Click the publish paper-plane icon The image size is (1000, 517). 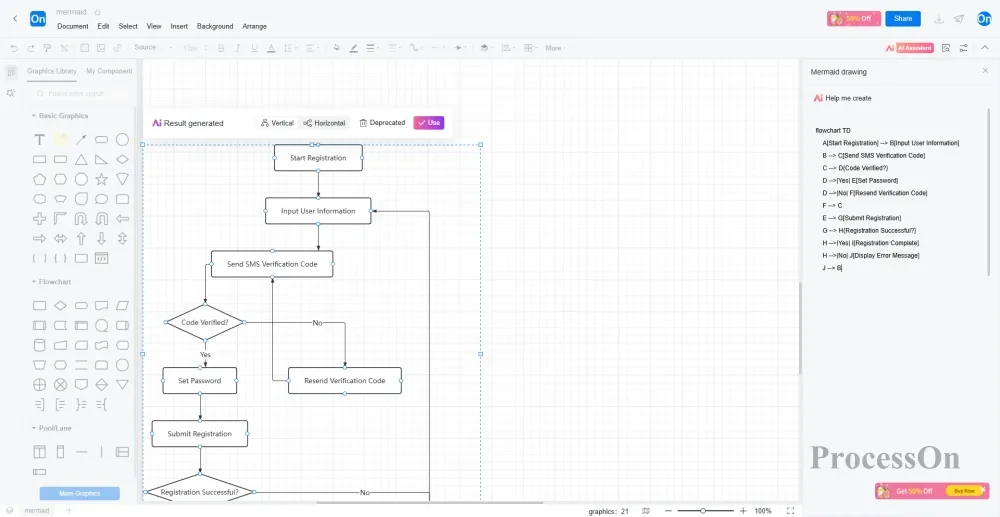tap(959, 18)
